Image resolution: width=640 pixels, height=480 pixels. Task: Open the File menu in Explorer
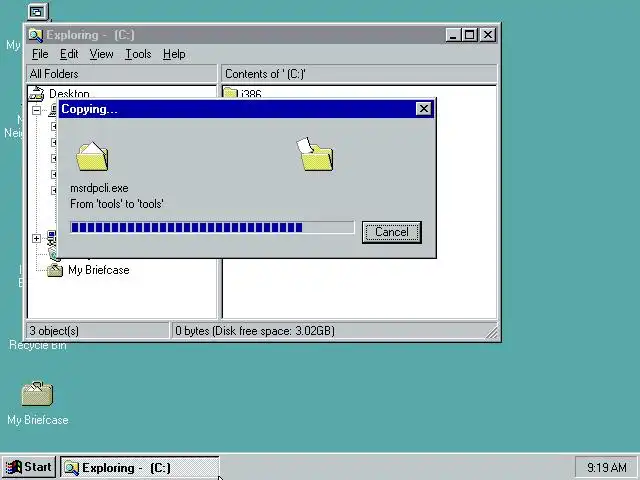click(40, 54)
